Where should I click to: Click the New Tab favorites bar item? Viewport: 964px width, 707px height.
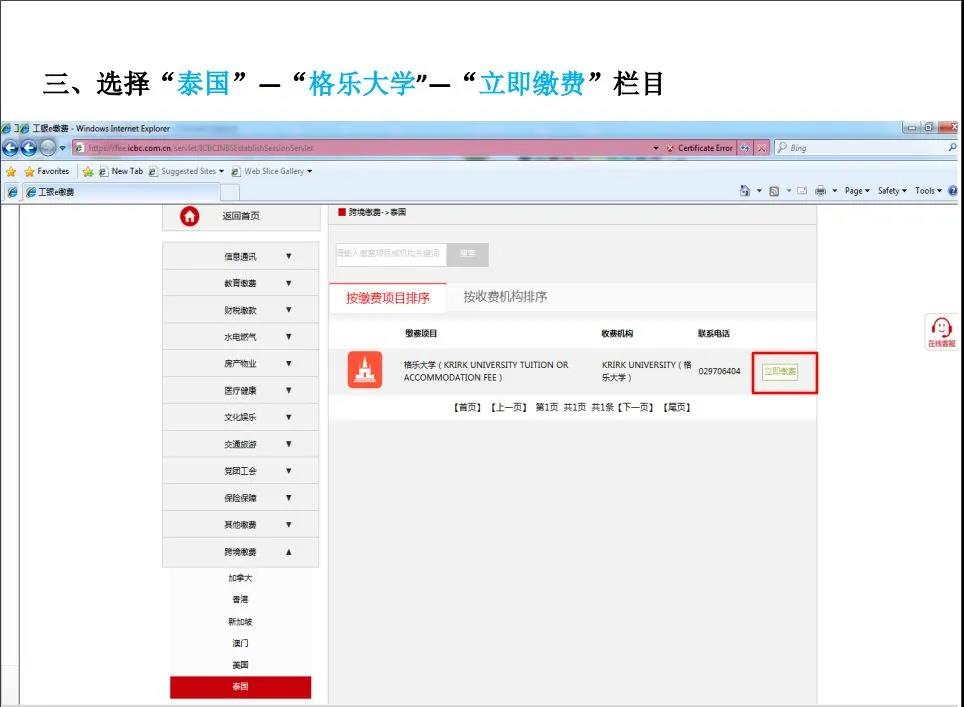point(121,172)
